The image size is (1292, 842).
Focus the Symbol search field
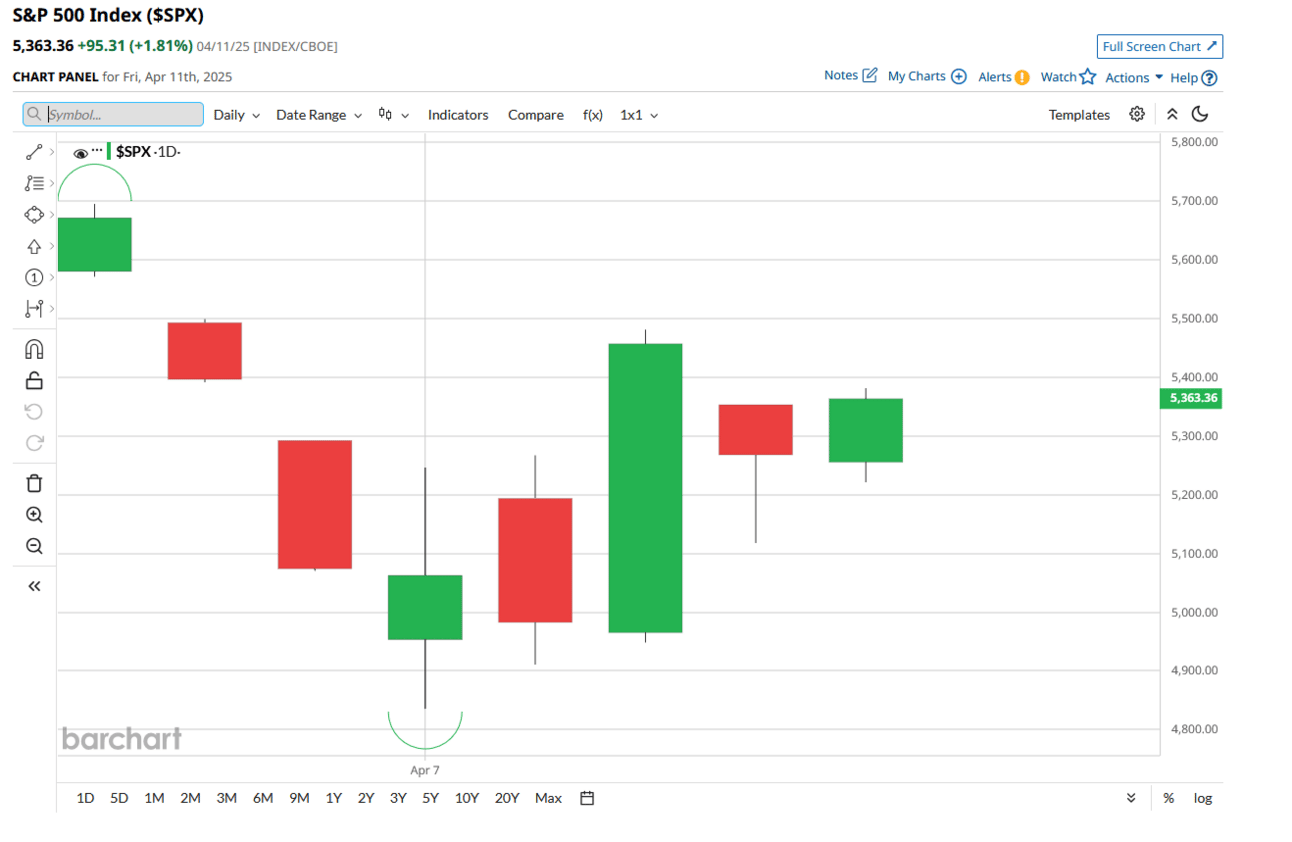click(113, 115)
